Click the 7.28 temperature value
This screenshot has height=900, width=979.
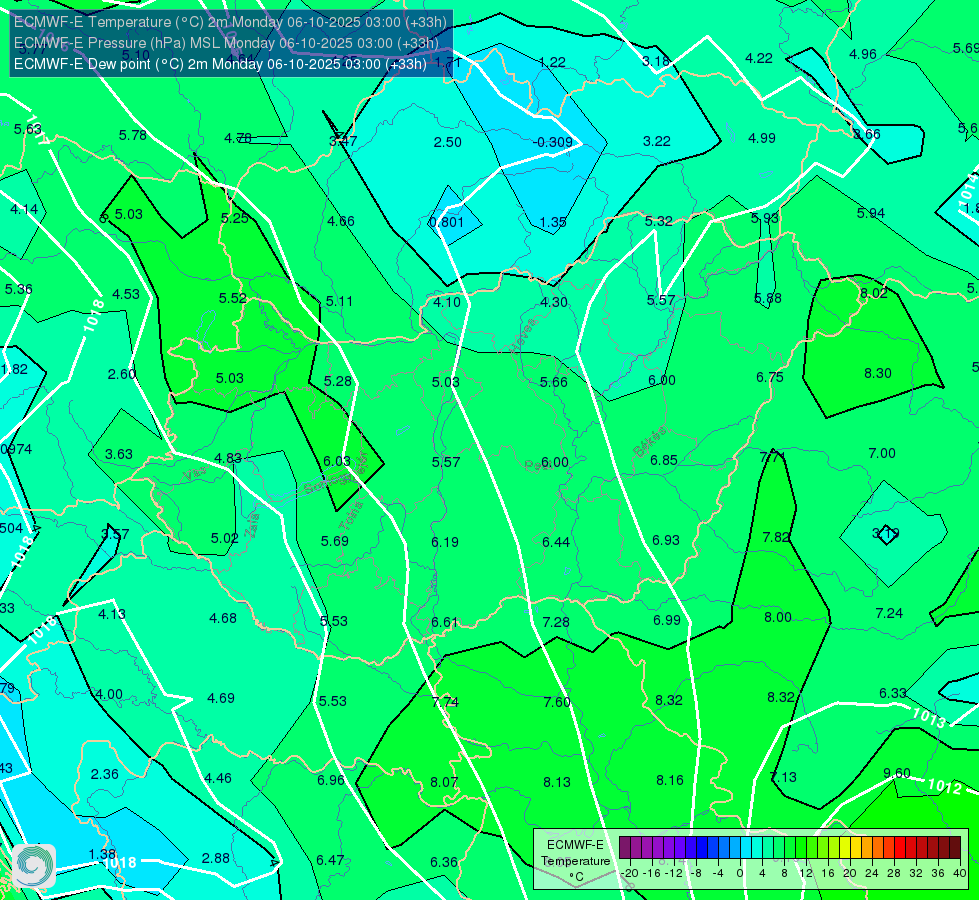click(x=556, y=621)
